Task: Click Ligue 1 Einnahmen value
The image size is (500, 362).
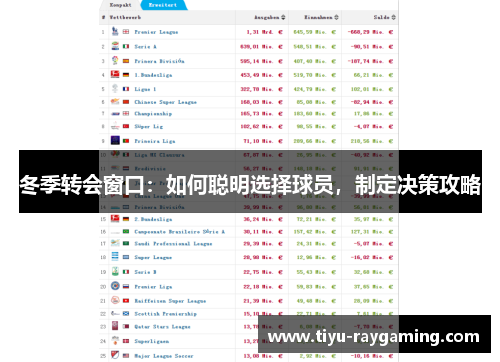Action: [x=314, y=89]
